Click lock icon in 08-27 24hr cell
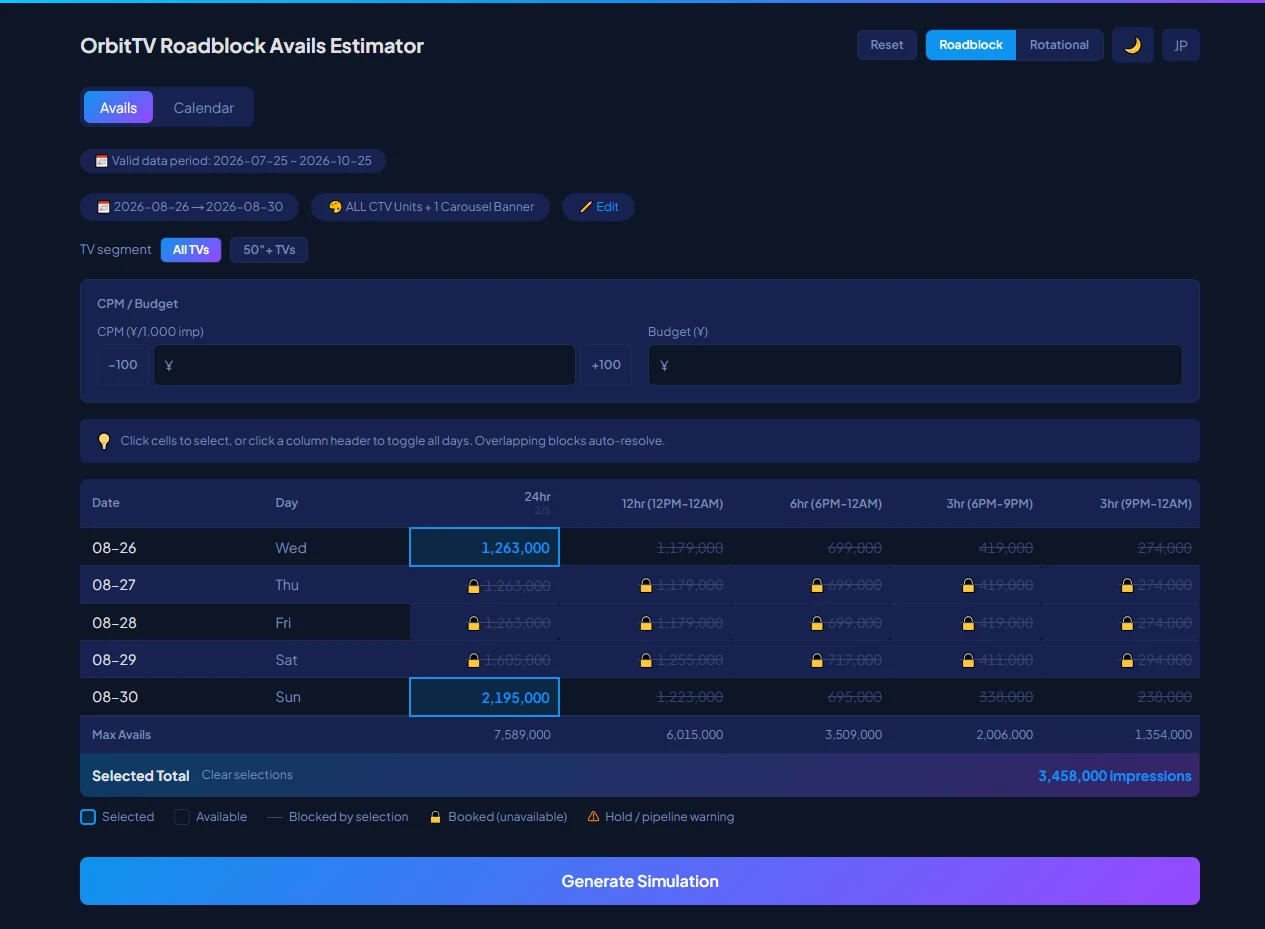Image resolution: width=1265 pixels, height=929 pixels. [474, 586]
